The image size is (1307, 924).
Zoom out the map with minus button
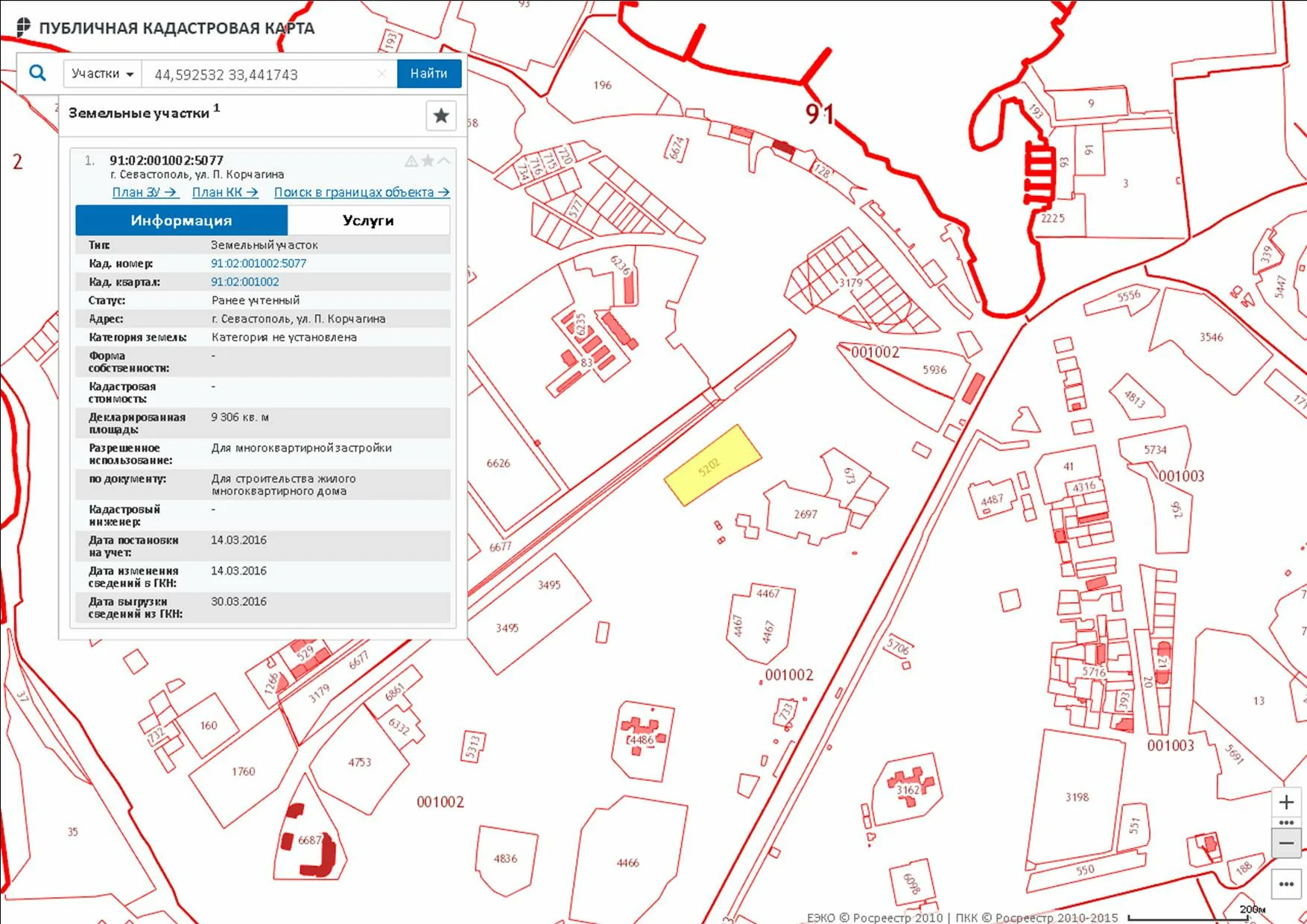click(1286, 843)
